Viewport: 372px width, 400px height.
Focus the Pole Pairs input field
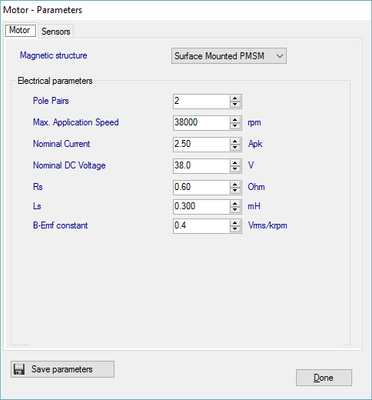point(201,101)
